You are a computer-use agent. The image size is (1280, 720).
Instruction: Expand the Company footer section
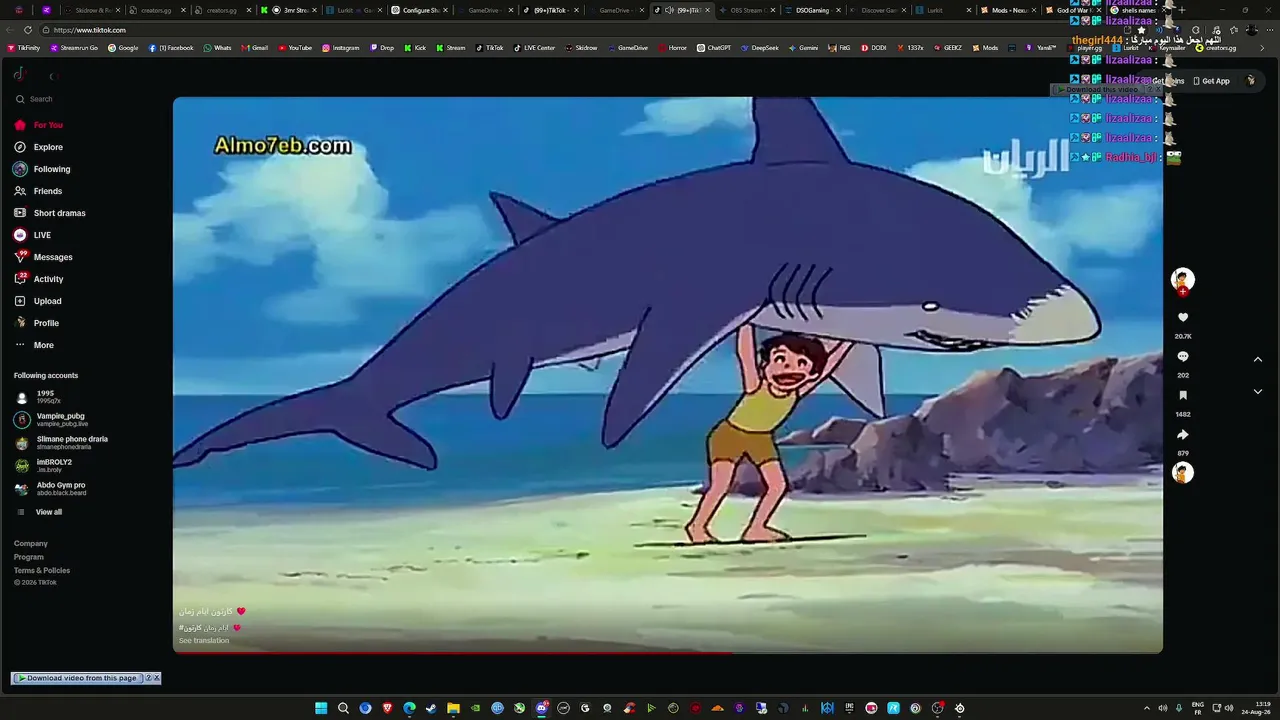[31, 544]
